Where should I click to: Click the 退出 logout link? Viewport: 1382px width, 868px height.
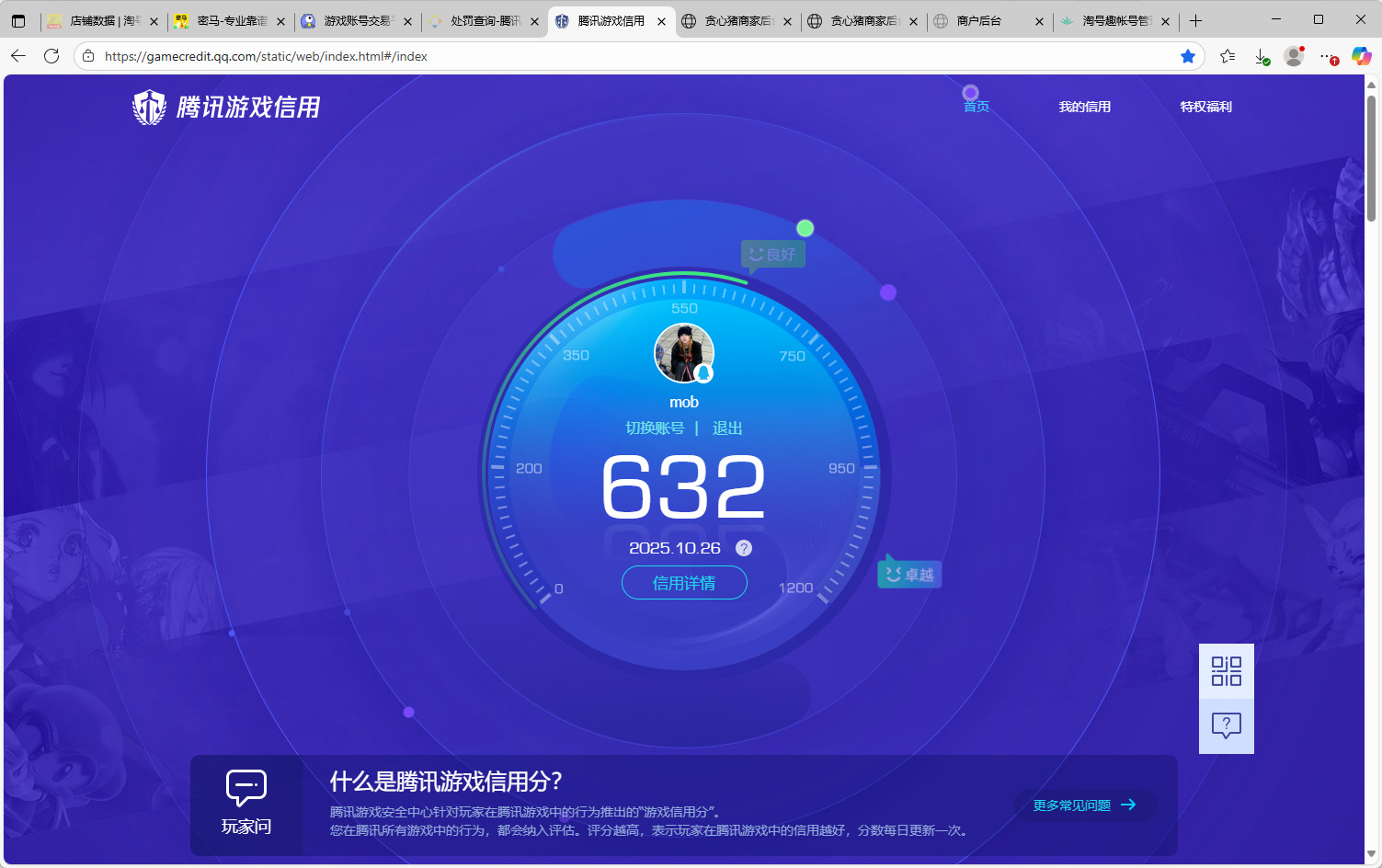coord(727,428)
